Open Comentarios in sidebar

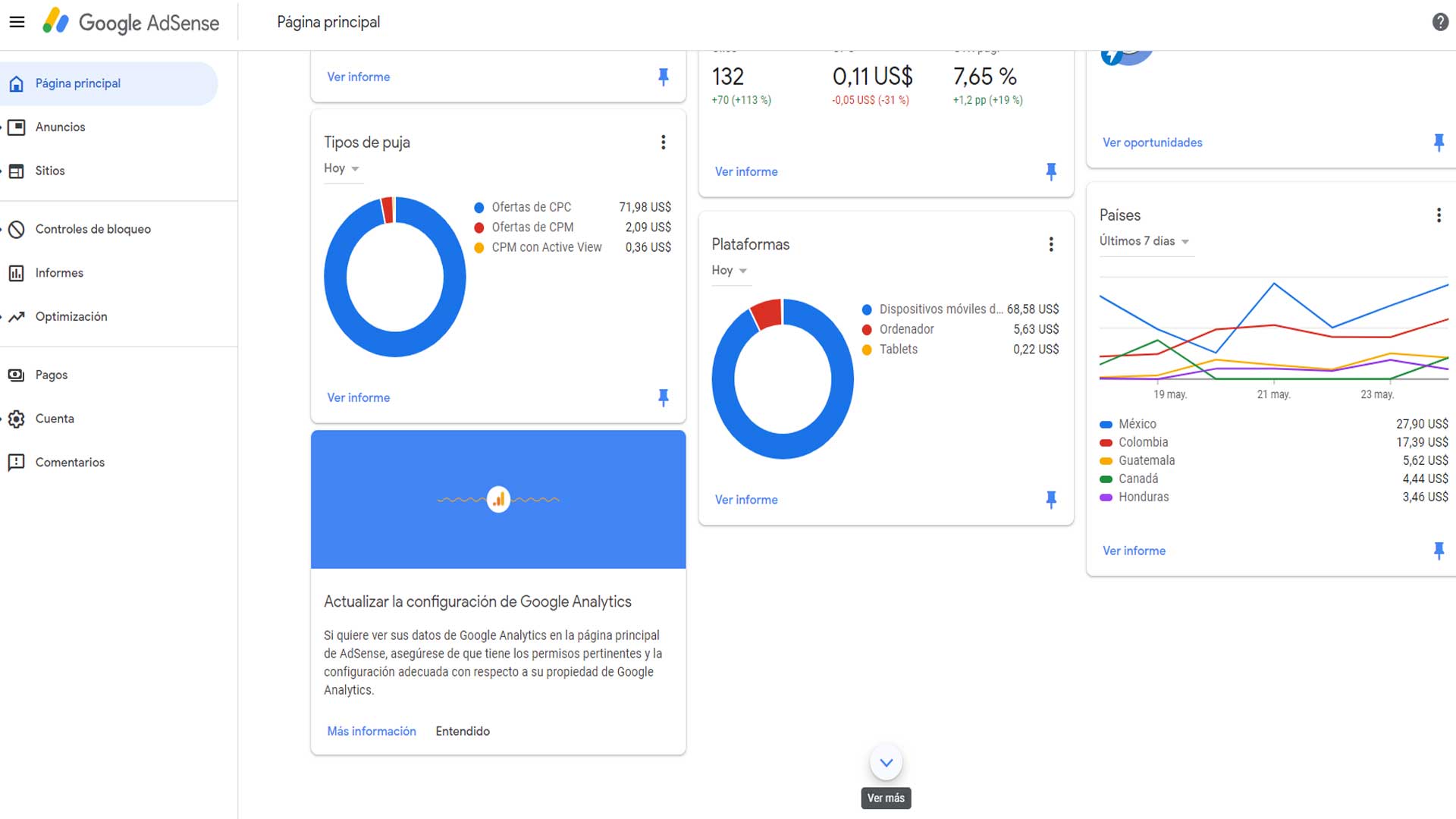coord(70,463)
